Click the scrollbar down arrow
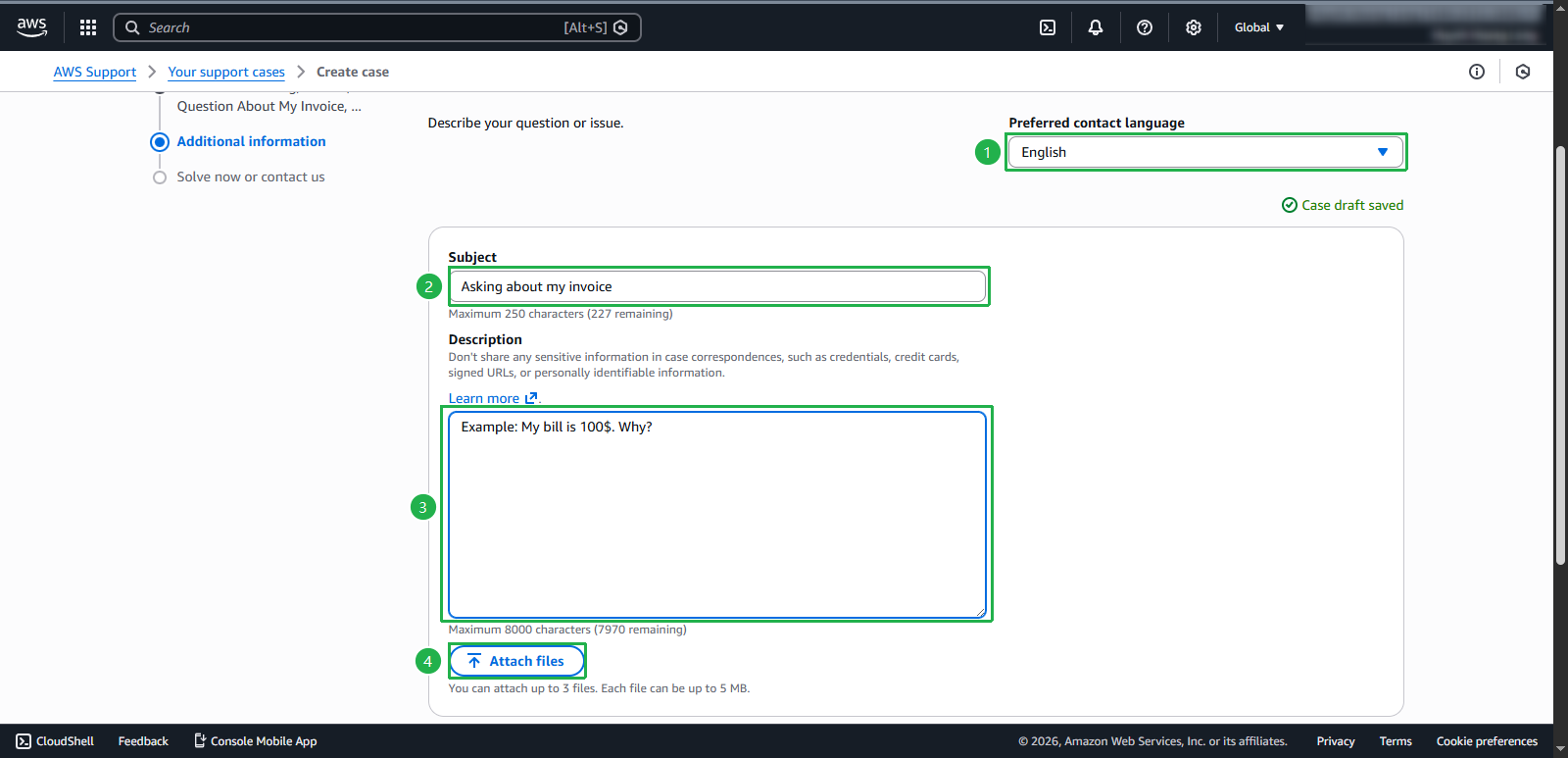The height and width of the screenshot is (758, 1568). (x=1560, y=749)
